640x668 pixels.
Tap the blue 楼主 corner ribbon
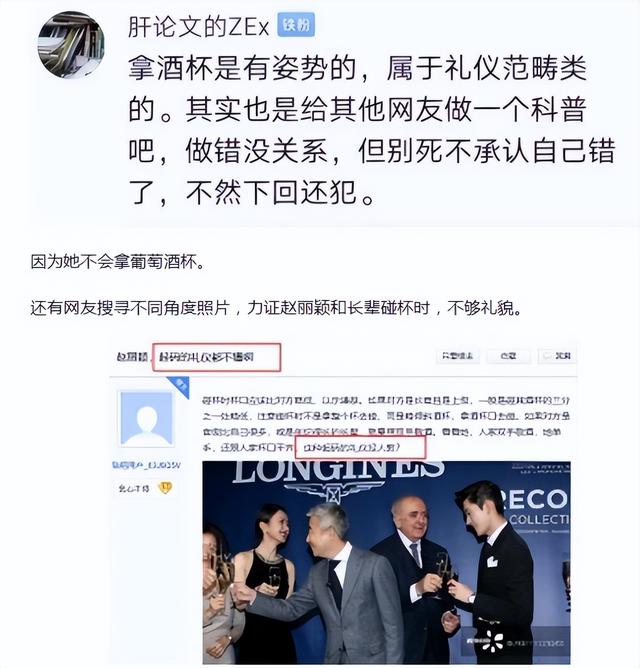pos(179,386)
